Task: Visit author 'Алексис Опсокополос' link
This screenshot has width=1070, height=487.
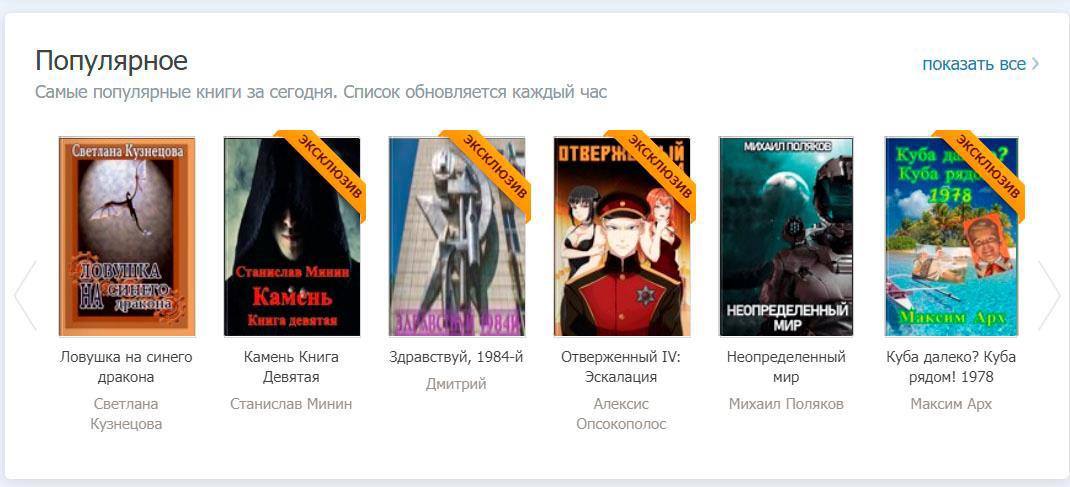Action: 621,414
